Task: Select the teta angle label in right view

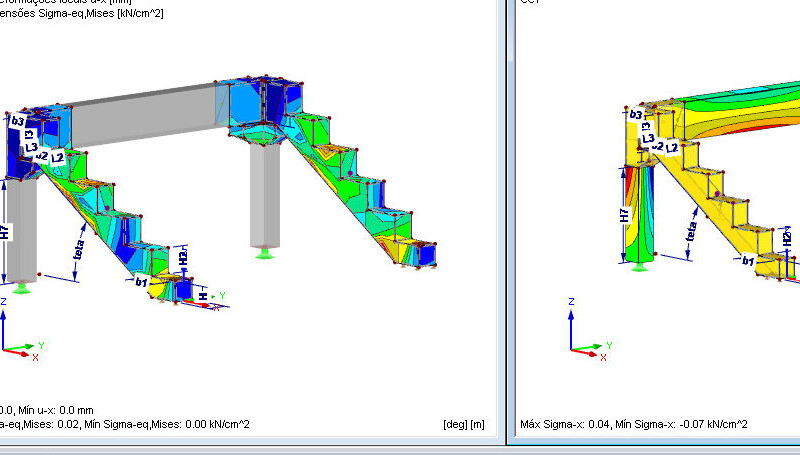Action: click(691, 231)
